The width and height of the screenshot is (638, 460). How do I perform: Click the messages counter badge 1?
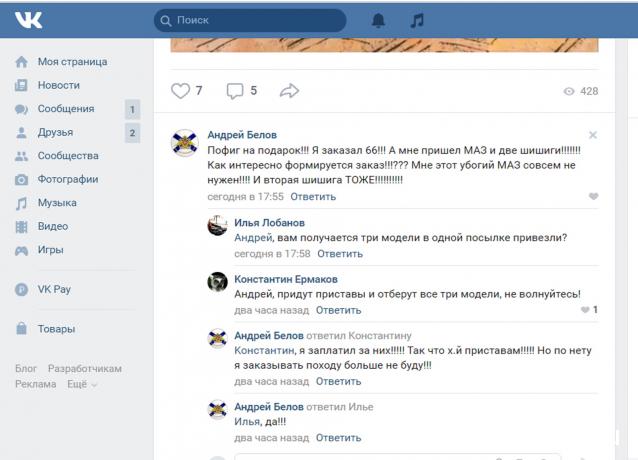(132, 109)
